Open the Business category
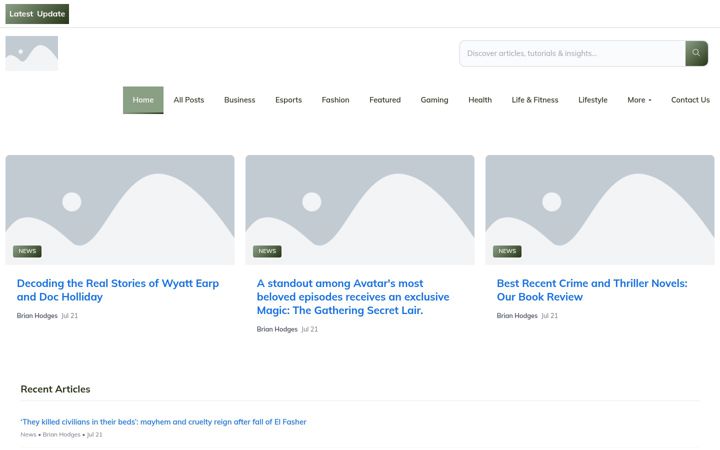This screenshot has width=720, height=450. pos(240,100)
